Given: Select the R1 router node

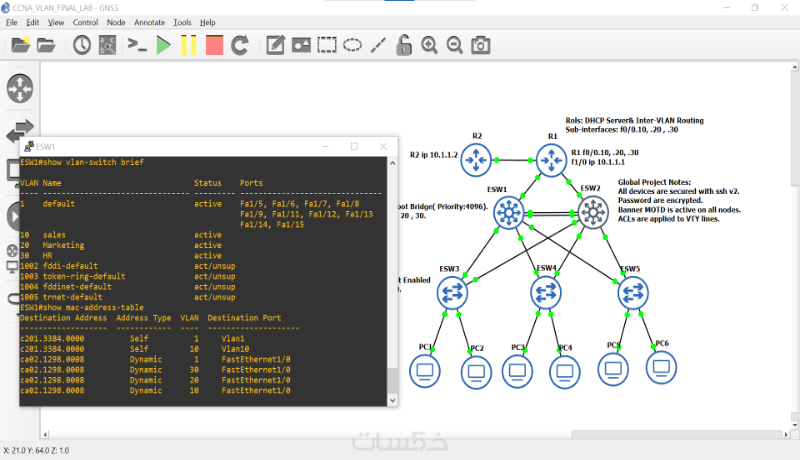Looking at the screenshot, I should tap(551, 160).
